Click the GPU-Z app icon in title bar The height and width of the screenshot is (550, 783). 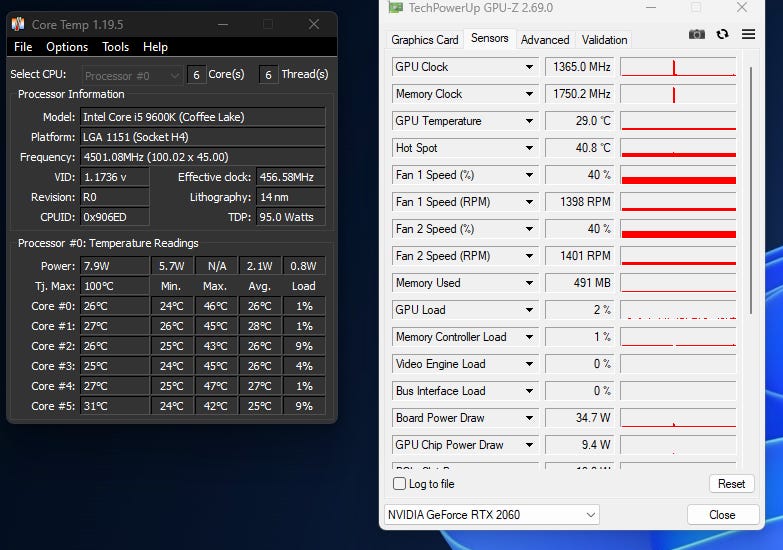395,7
